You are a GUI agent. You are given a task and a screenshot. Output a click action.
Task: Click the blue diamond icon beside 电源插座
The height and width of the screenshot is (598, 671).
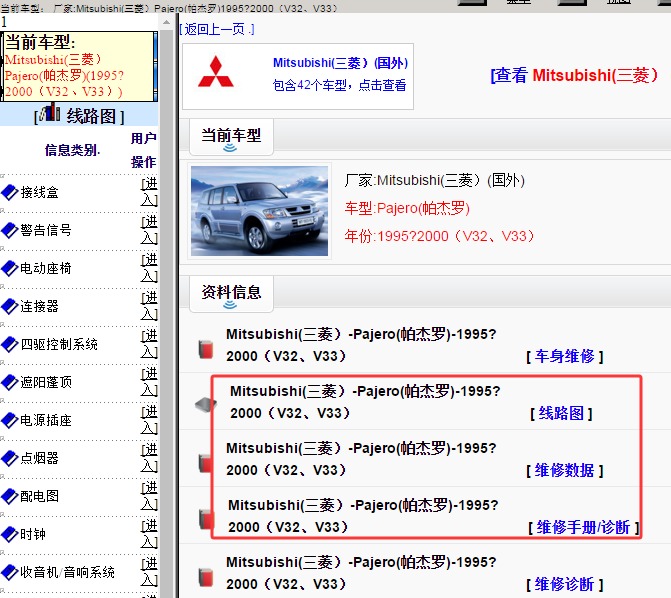tap(9, 421)
